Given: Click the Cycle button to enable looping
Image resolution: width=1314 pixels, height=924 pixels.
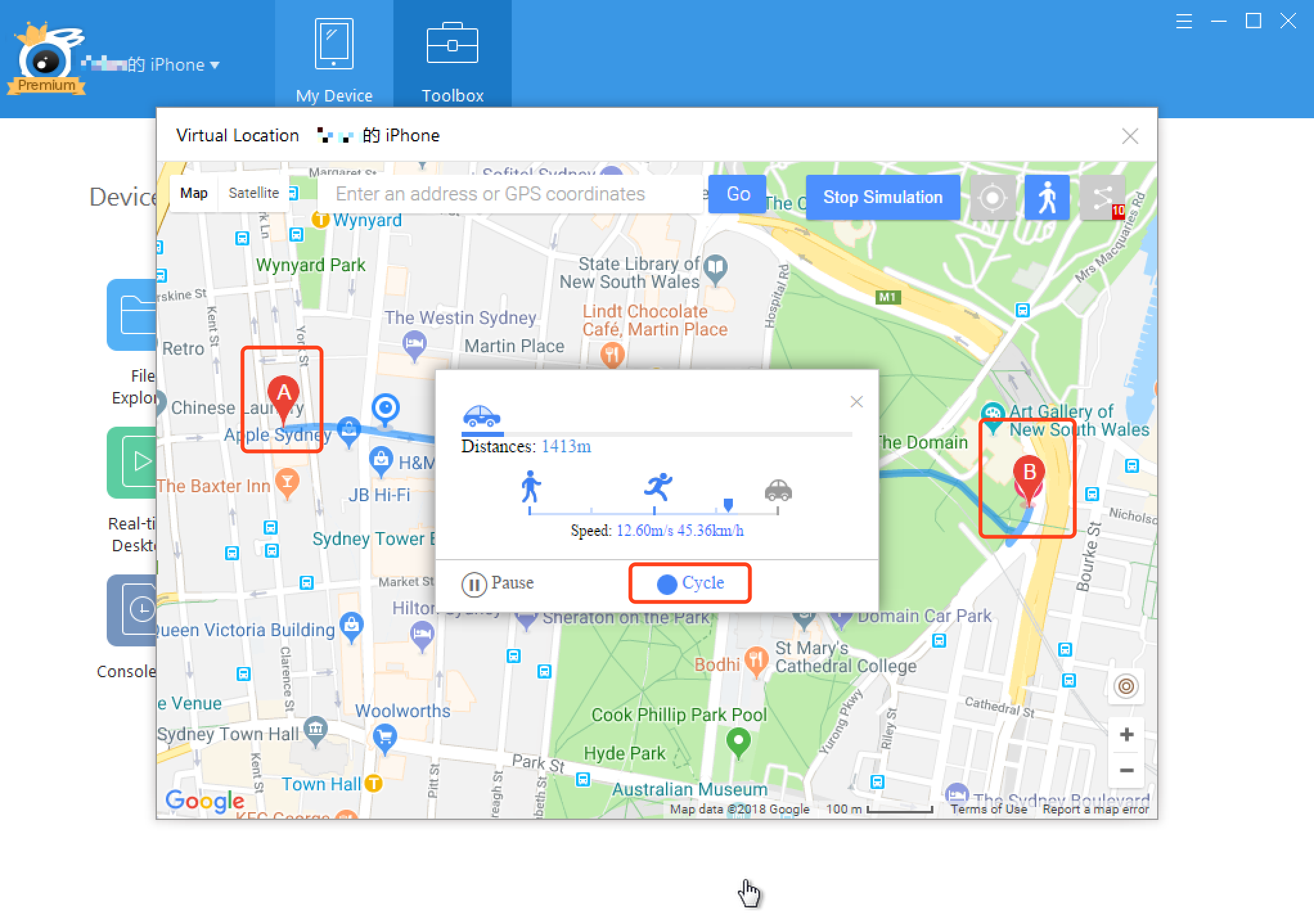Looking at the screenshot, I should [x=690, y=583].
